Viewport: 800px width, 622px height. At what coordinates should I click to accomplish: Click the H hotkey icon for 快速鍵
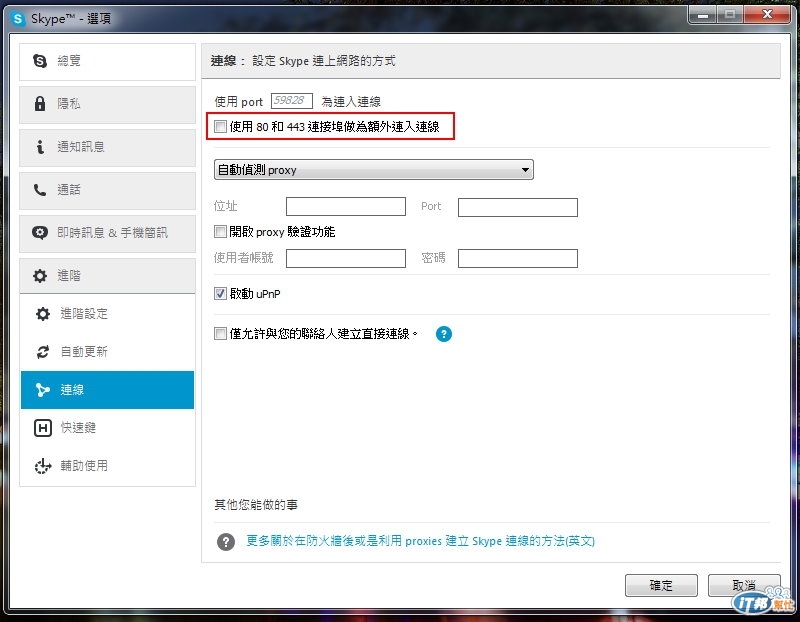(43, 428)
